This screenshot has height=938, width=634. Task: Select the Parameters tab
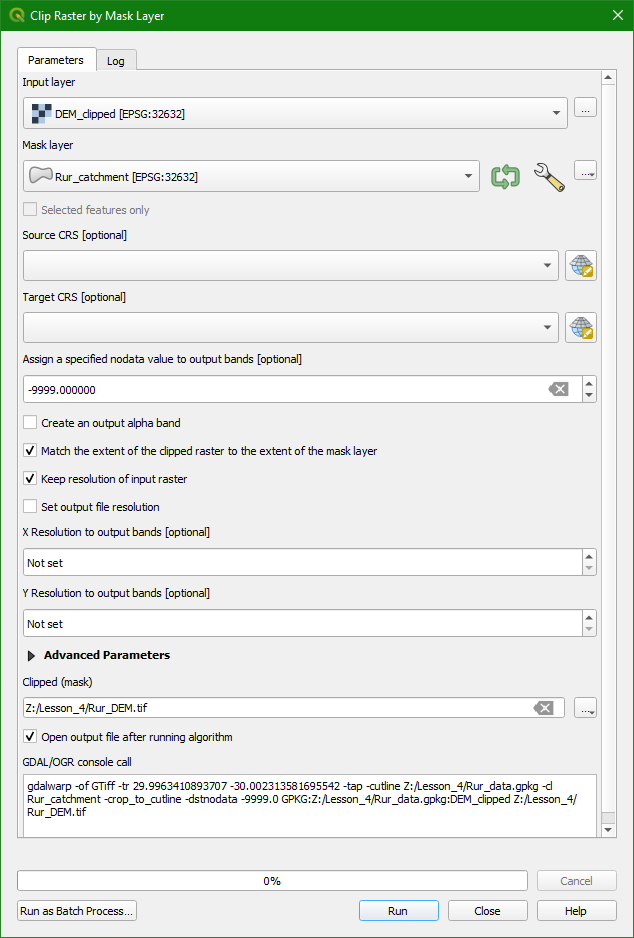(56, 60)
